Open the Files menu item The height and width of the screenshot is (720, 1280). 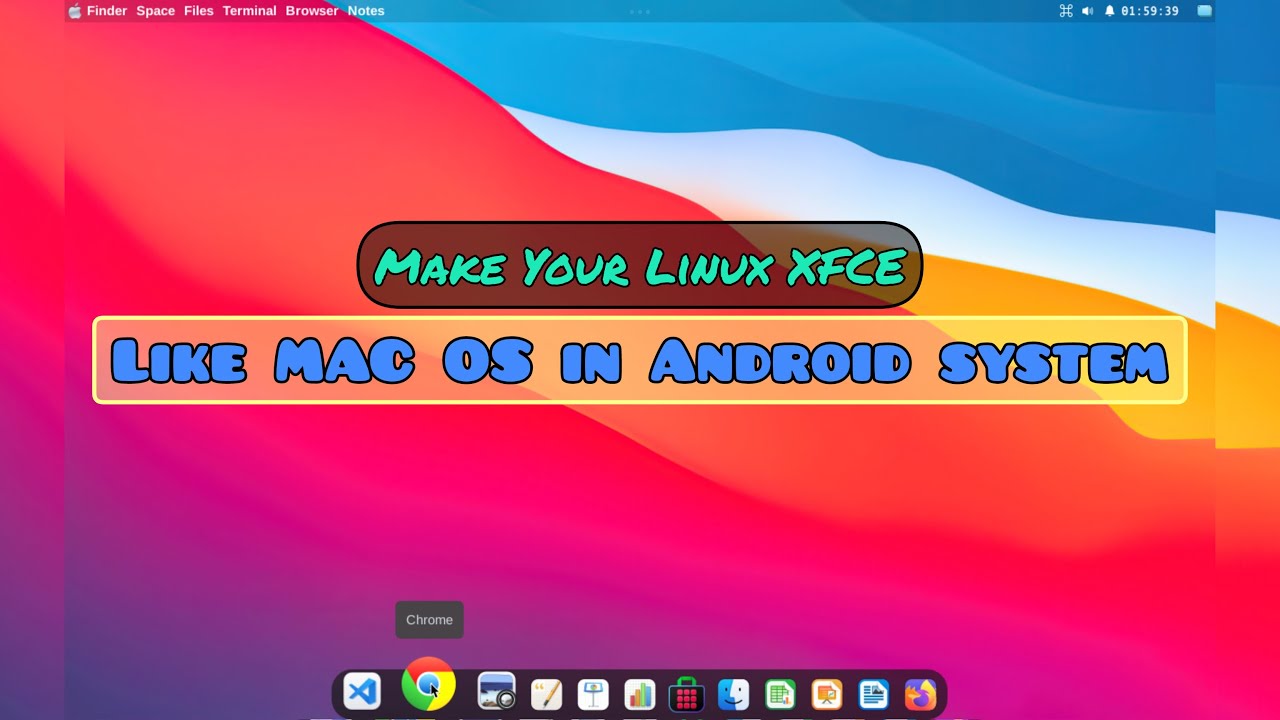pyautogui.click(x=199, y=11)
